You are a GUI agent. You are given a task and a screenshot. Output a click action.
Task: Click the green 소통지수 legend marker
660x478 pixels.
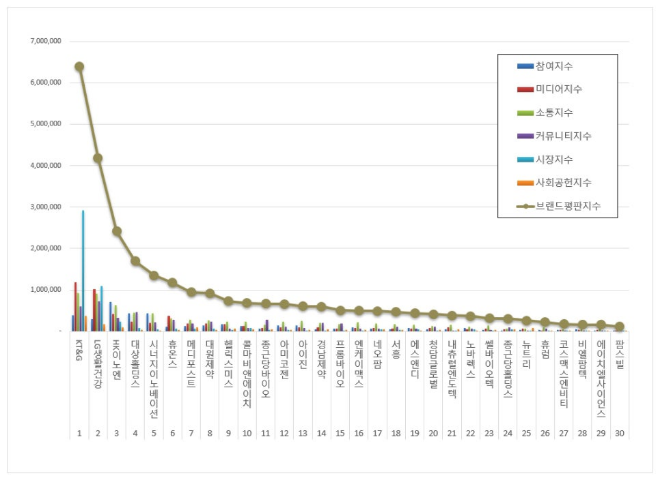(x=524, y=113)
